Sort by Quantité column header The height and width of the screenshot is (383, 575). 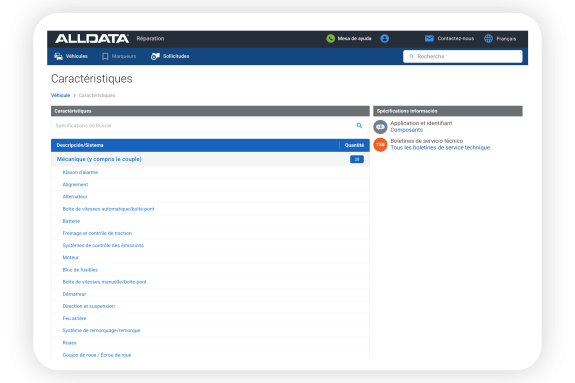[354, 145]
